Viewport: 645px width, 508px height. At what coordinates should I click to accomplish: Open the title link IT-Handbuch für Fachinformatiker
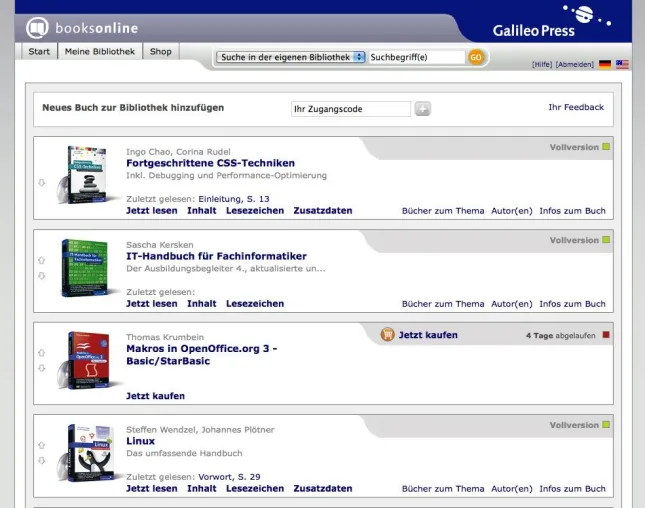[x=216, y=256]
